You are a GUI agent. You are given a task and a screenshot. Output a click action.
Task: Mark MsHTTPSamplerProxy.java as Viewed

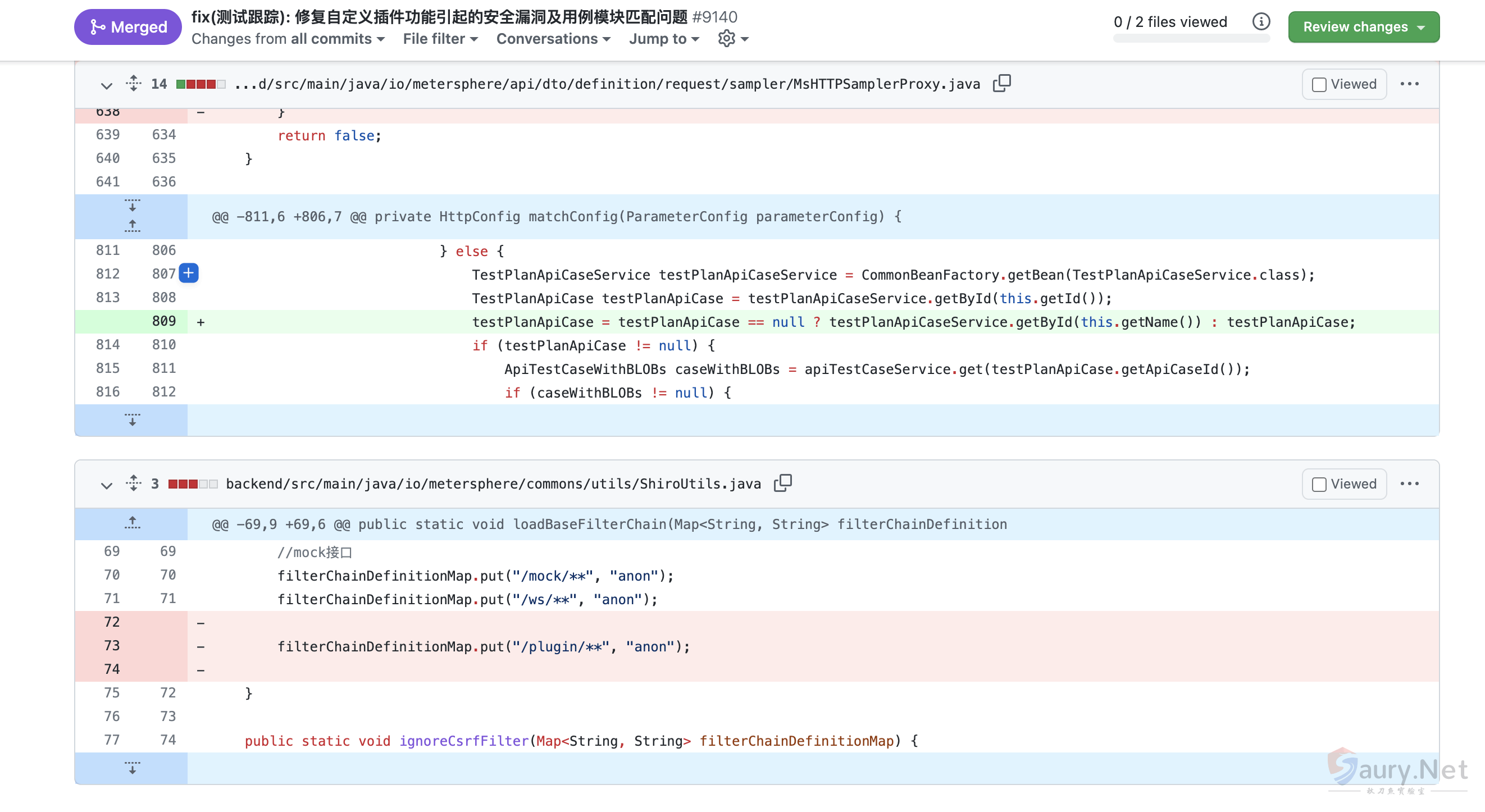click(1344, 84)
